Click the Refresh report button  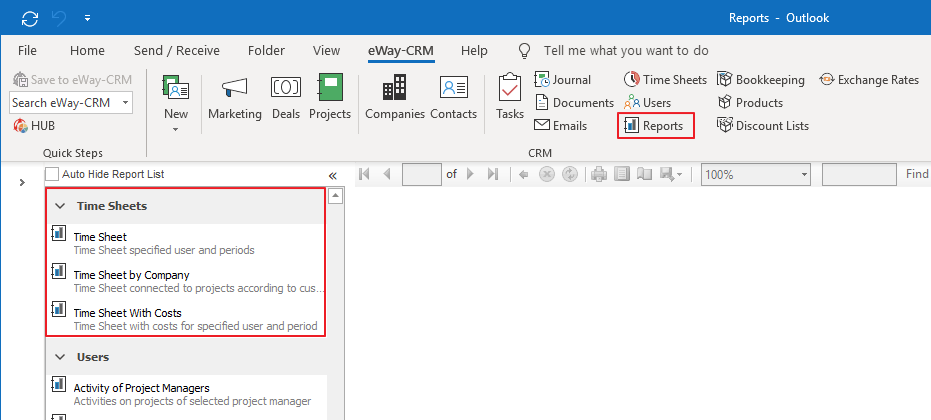click(570, 174)
